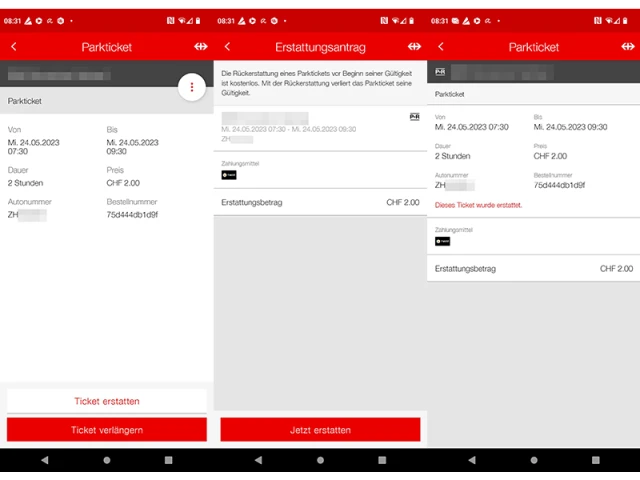The width and height of the screenshot is (640, 480).
Task: Tap SBB logo on right Parkticket header
Action: pyautogui.click(x=628, y=47)
